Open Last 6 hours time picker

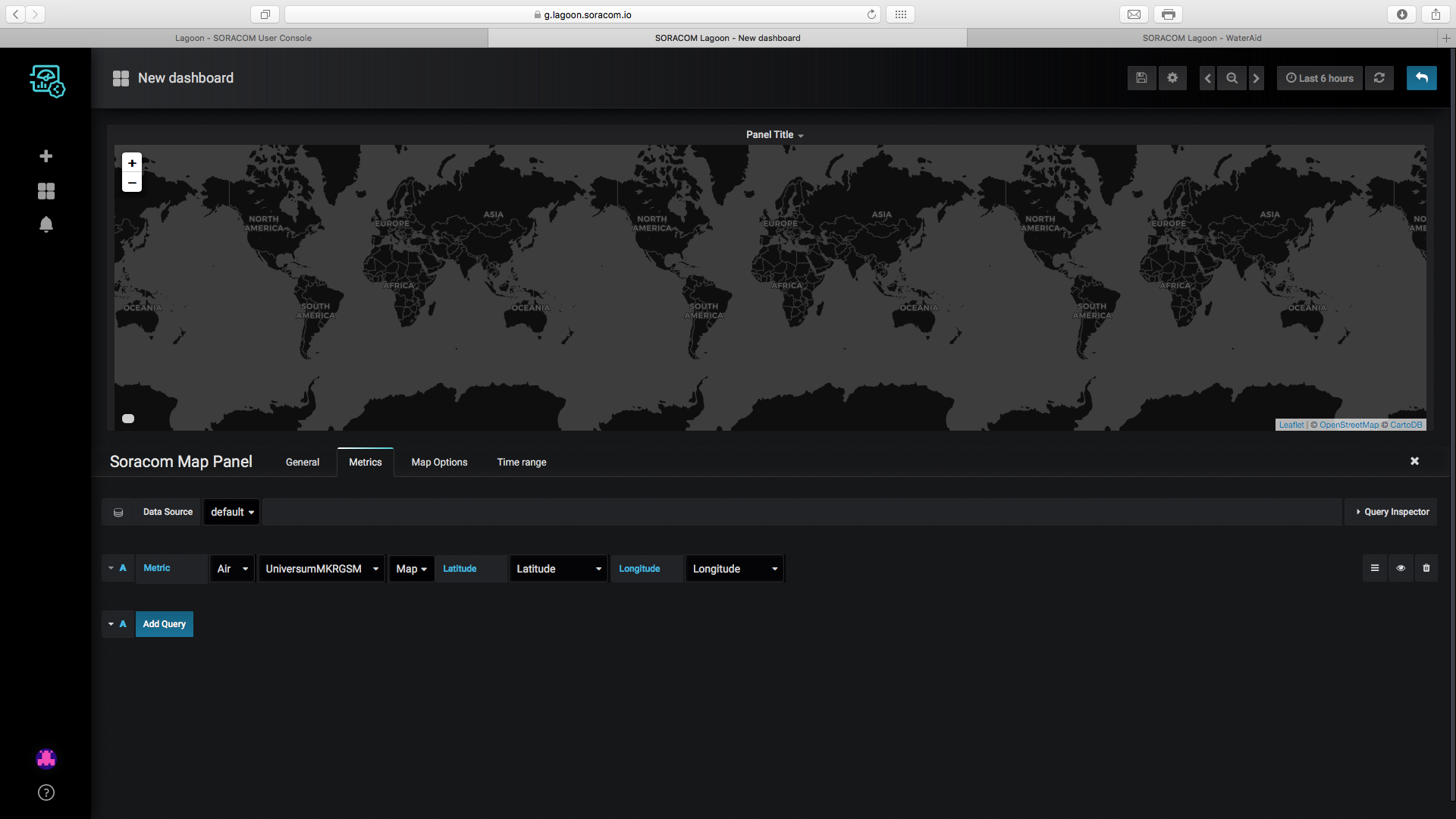[1319, 78]
